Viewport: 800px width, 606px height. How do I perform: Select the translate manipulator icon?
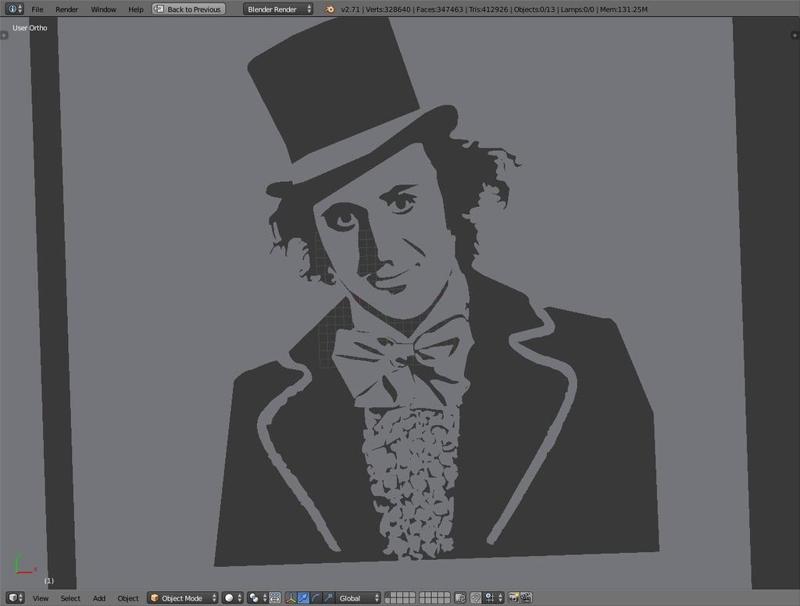click(x=303, y=596)
